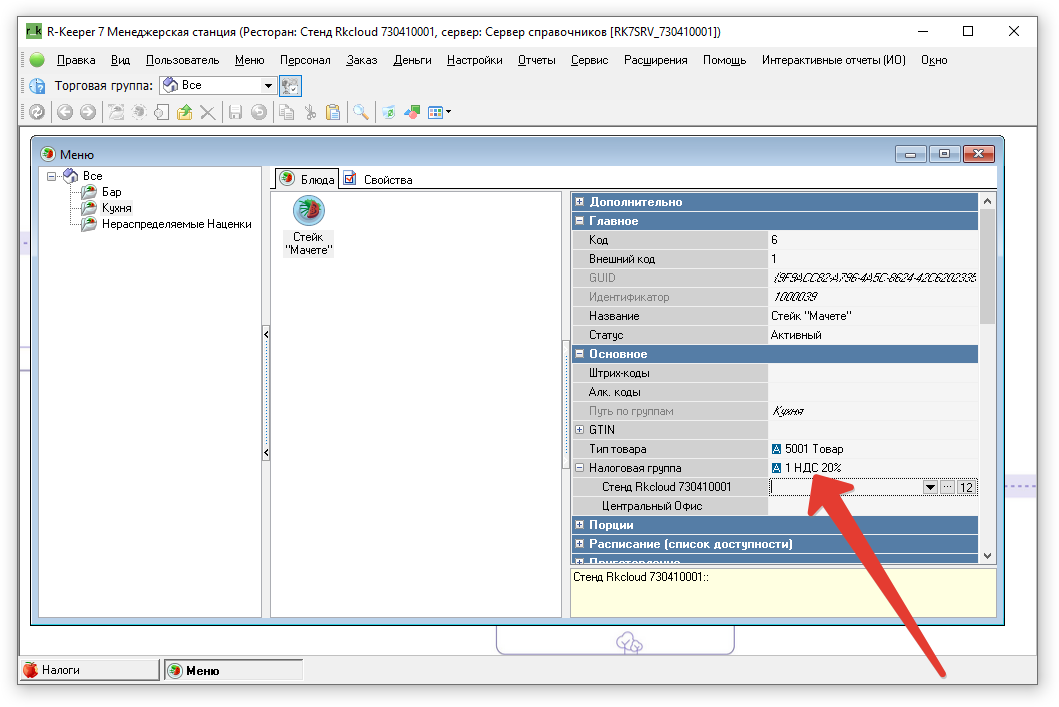Open the Торговая группа dropdown
Screen dimensions: 1059x707
[267, 86]
